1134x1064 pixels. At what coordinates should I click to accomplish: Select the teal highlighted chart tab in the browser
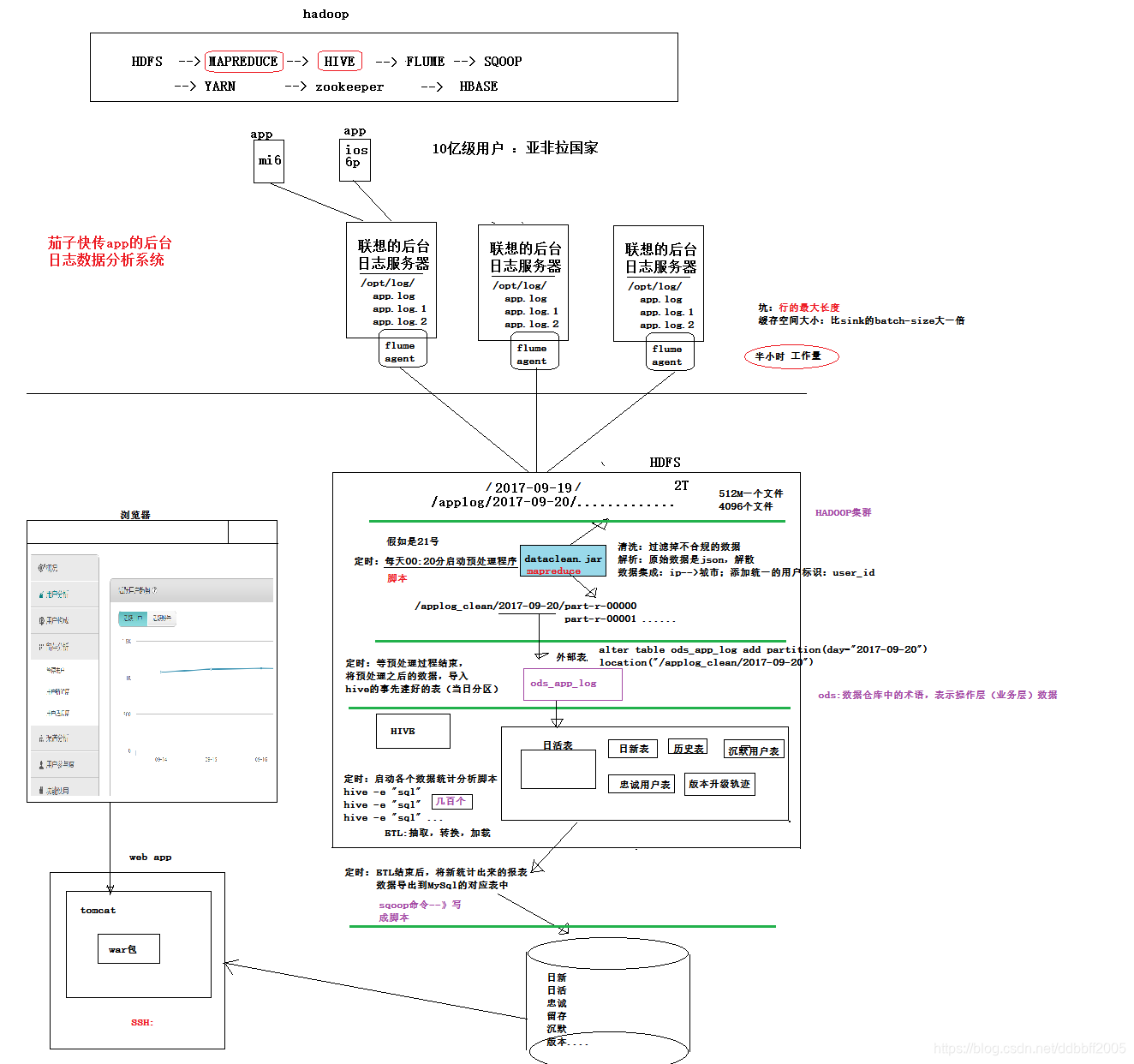click(133, 618)
